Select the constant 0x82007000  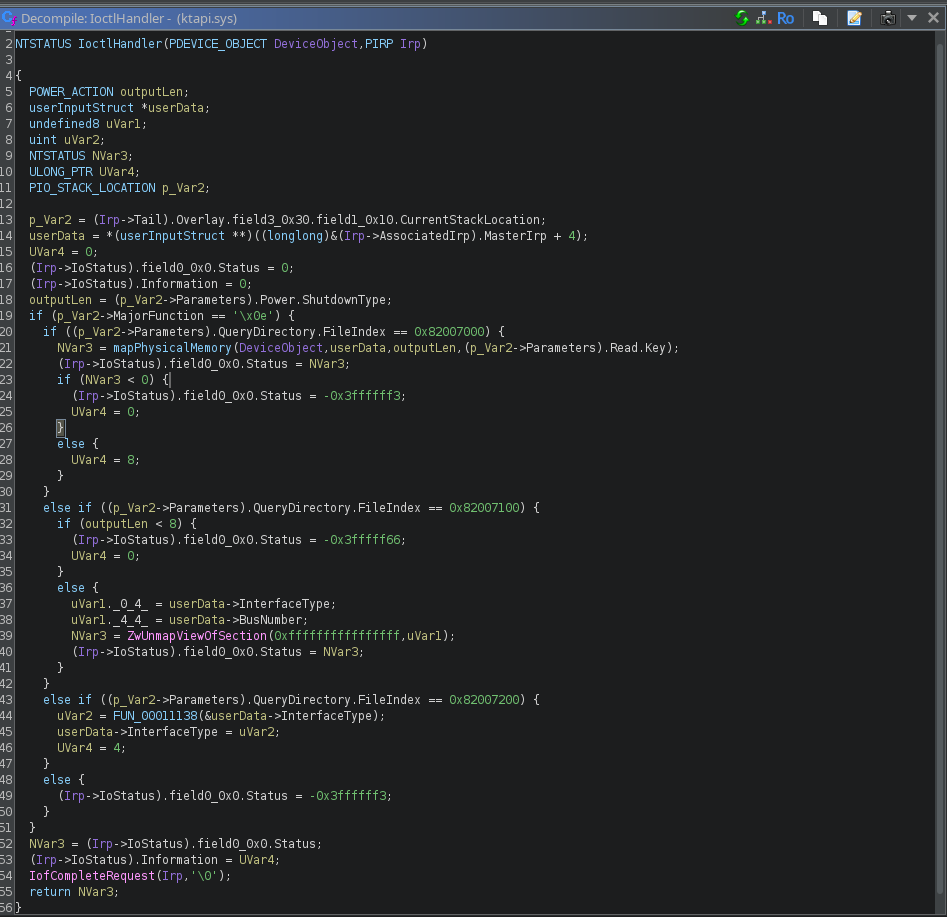449,332
